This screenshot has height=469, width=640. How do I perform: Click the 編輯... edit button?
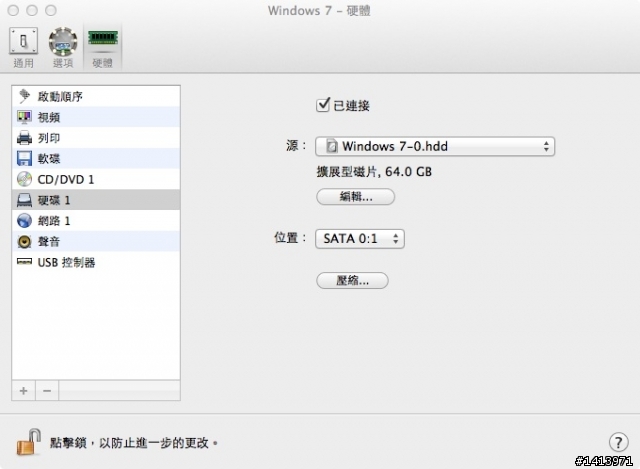356,197
